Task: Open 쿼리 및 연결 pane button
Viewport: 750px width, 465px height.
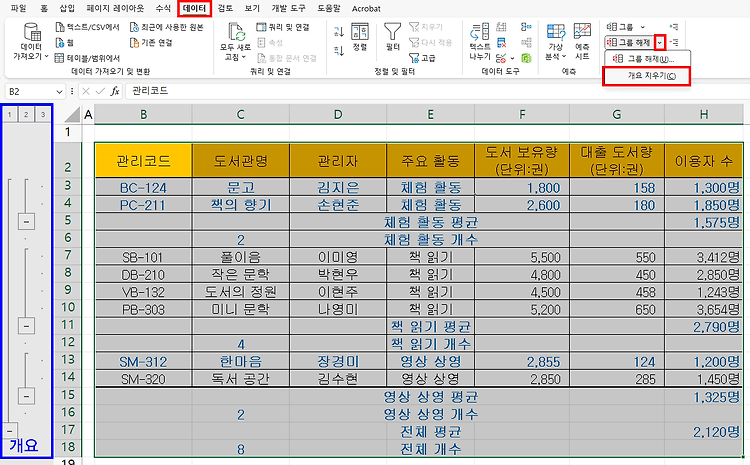Action: pos(283,27)
